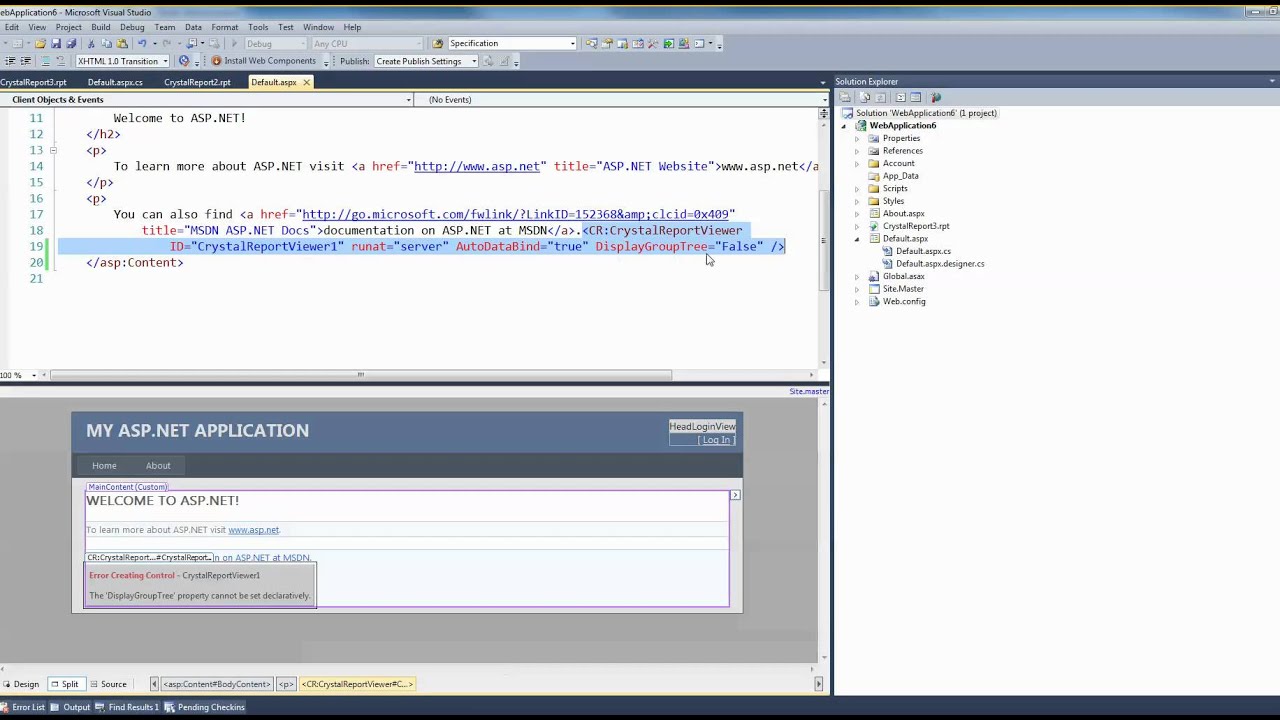Click the Open File toolbar icon

40,44
